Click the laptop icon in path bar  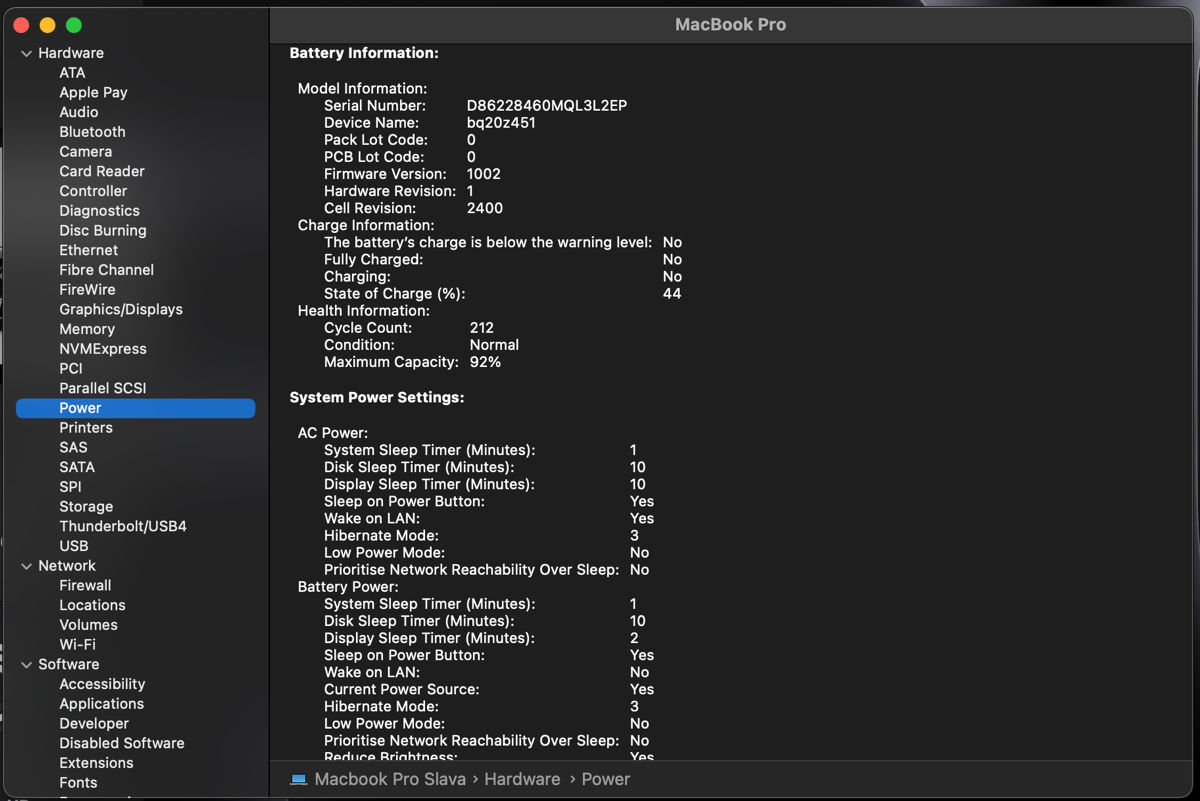[x=298, y=779]
